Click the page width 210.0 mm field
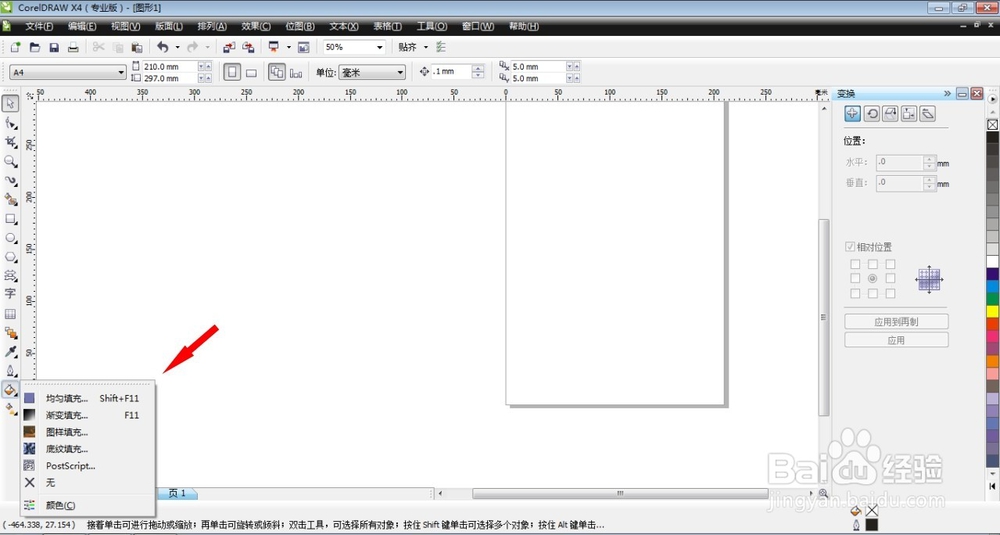The image size is (1000, 535). click(170, 66)
